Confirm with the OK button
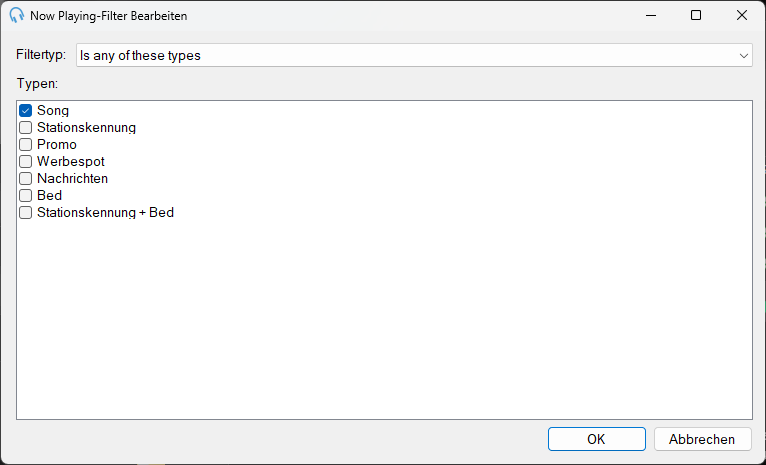766x465 pixels. coord(596,439)
